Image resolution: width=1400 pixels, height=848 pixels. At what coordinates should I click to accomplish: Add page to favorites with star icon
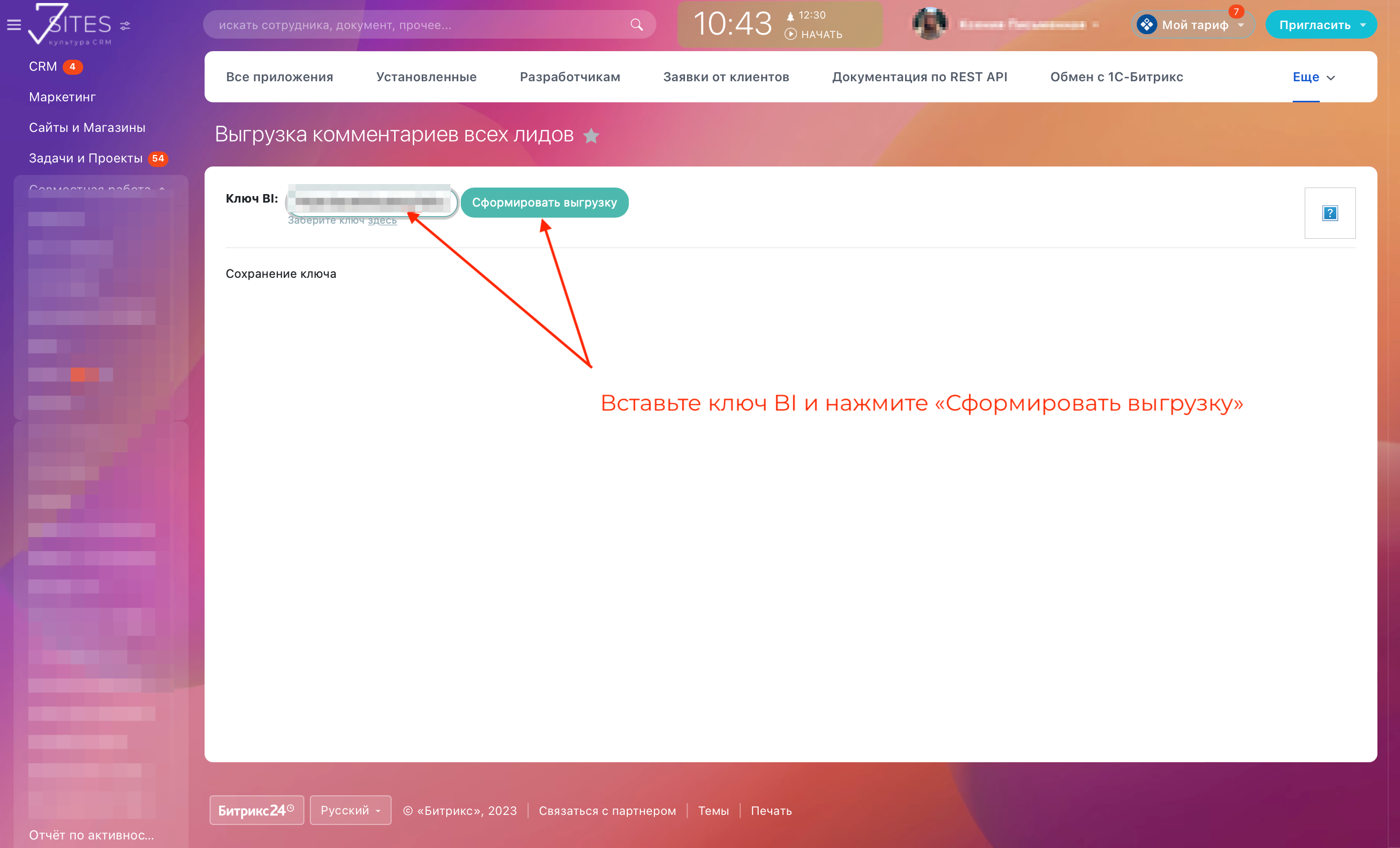pos(591,136)
